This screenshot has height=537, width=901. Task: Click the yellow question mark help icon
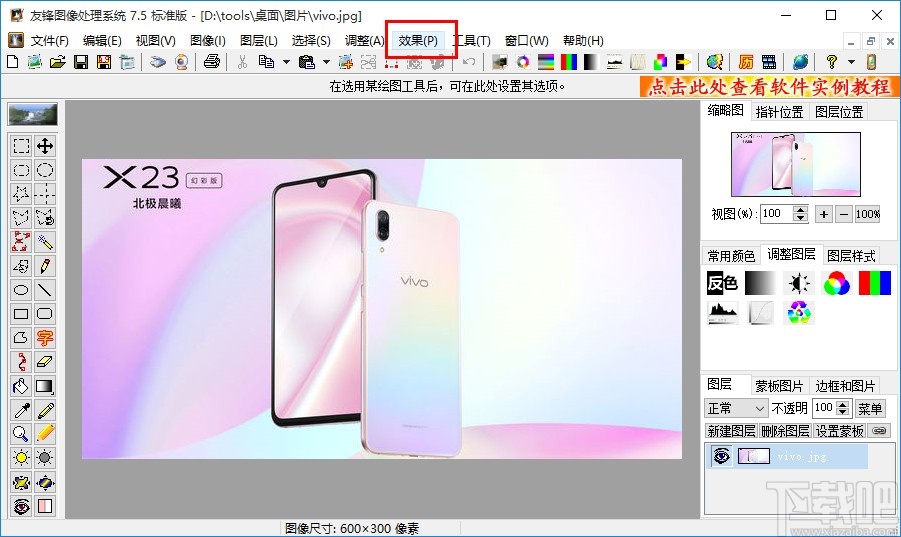[831, 61]
